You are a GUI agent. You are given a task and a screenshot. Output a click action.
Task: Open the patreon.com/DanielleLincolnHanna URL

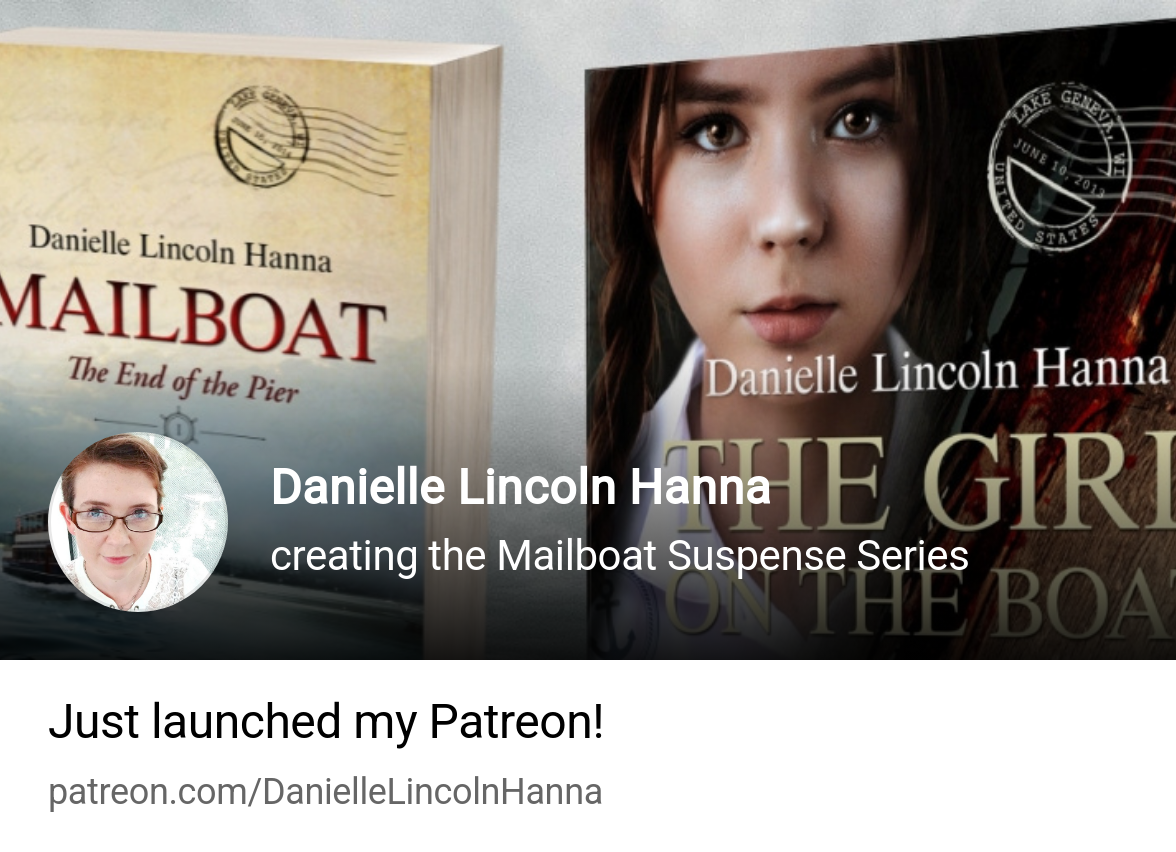pos(325,792)
